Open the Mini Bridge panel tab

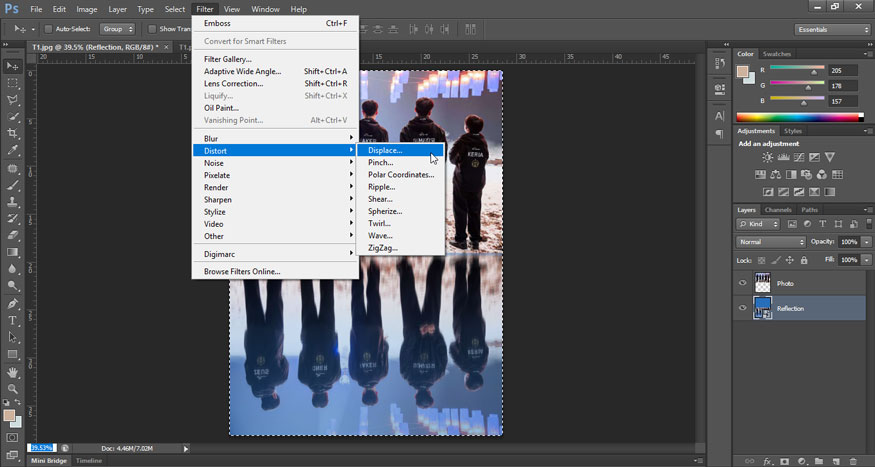[x=49, y=460]
